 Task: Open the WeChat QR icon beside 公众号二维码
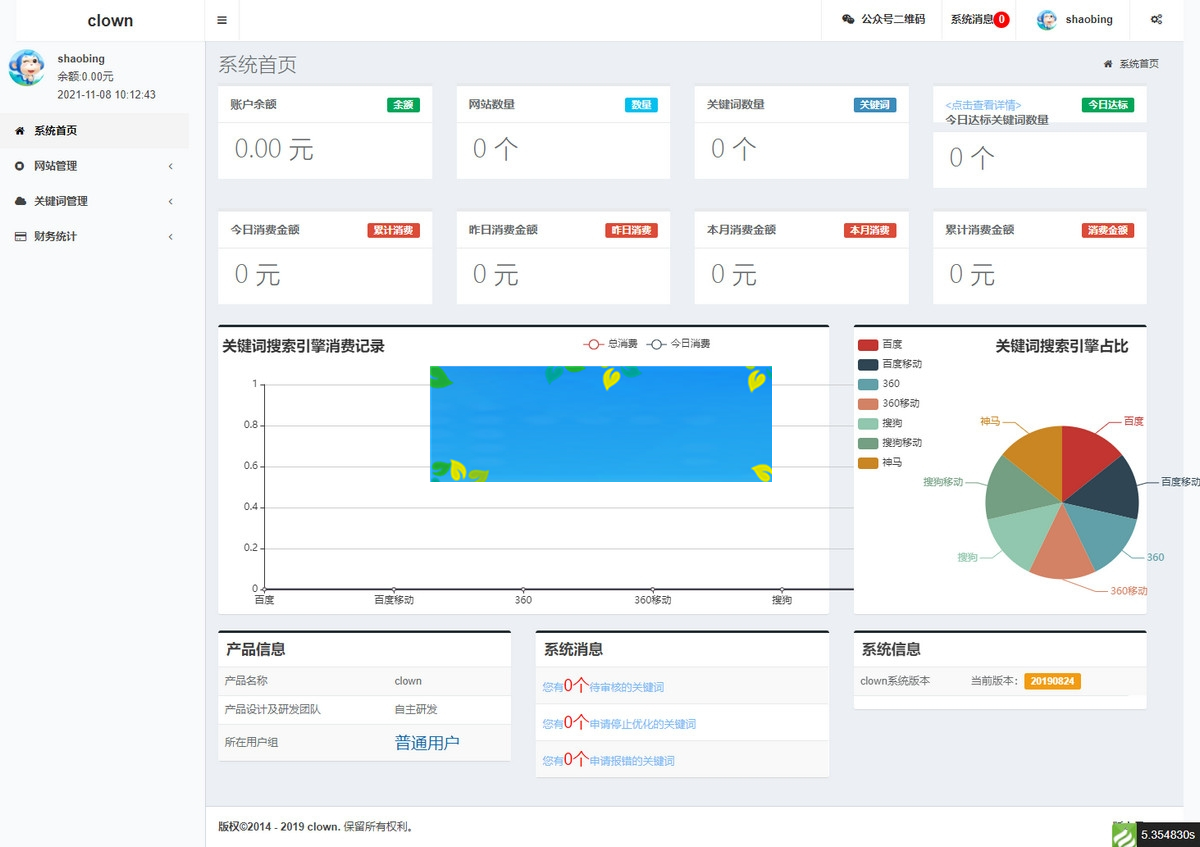tap(848, 19)
